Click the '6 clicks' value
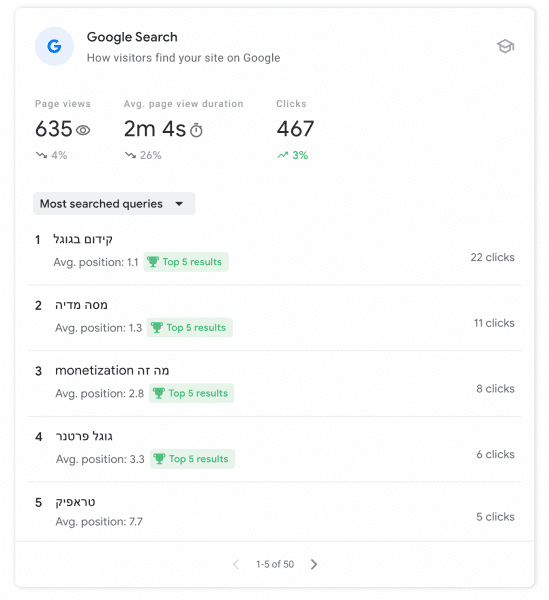549x600 pixels. pos(495,454)
